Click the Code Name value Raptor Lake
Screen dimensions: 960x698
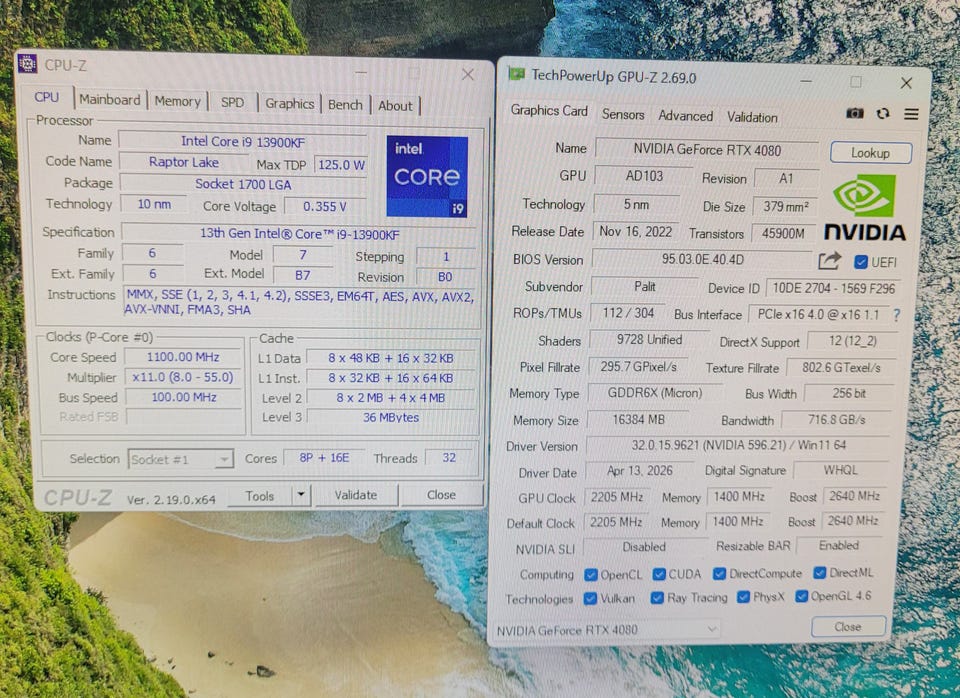point(184,162)
